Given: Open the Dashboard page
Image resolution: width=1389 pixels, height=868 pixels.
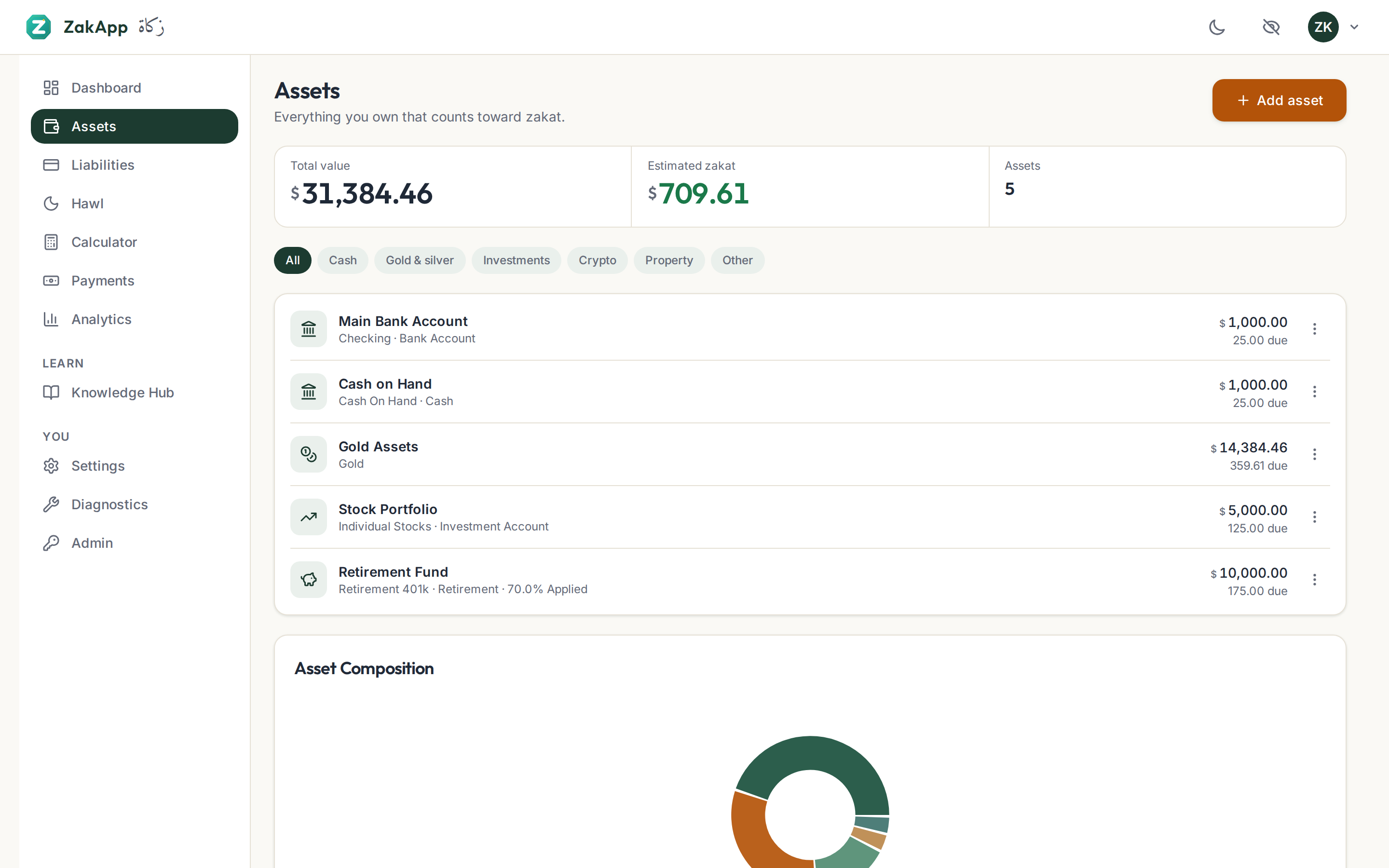Looking at the screenshot, I should pos(134,88).
